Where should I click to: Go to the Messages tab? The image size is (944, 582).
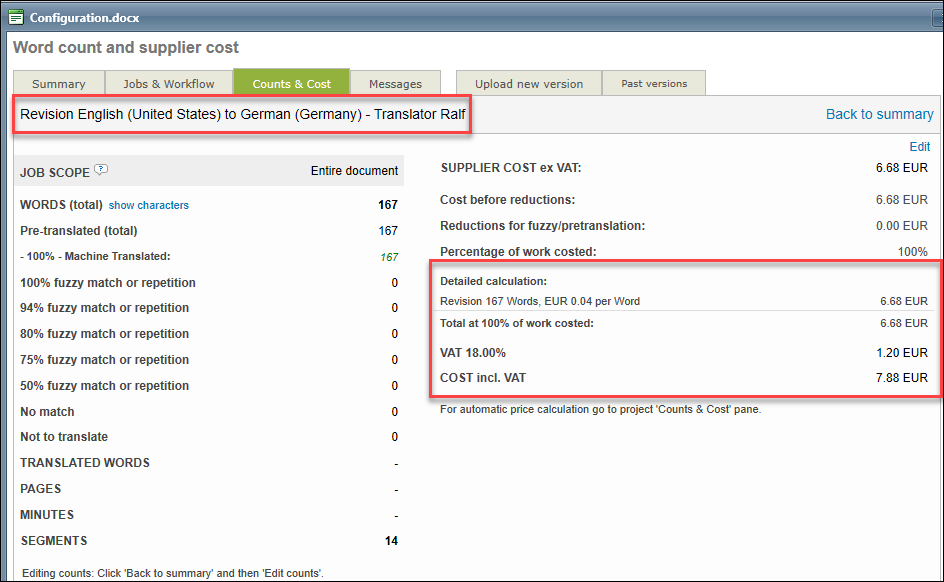coord(395,84)
